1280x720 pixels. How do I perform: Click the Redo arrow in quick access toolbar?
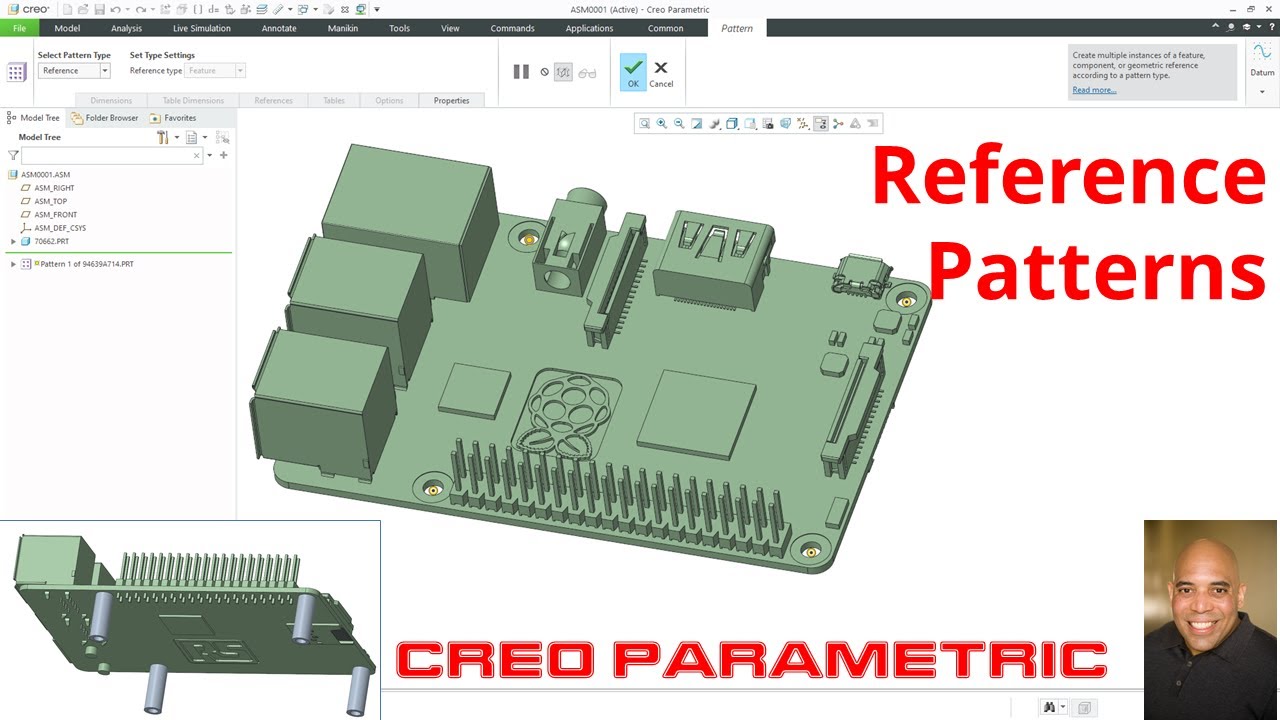141,9
